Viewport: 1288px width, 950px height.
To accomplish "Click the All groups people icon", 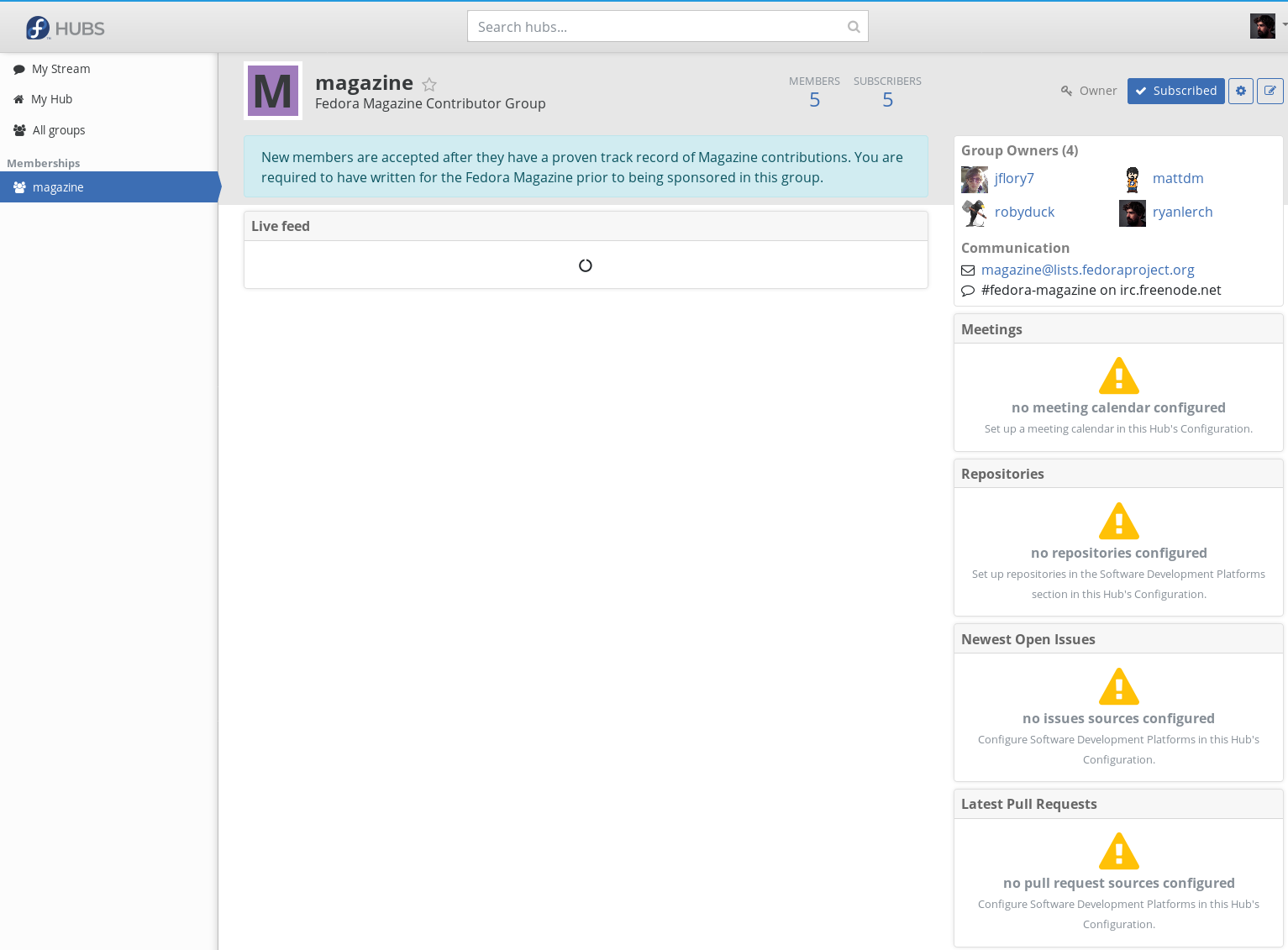I will (19, 130).
